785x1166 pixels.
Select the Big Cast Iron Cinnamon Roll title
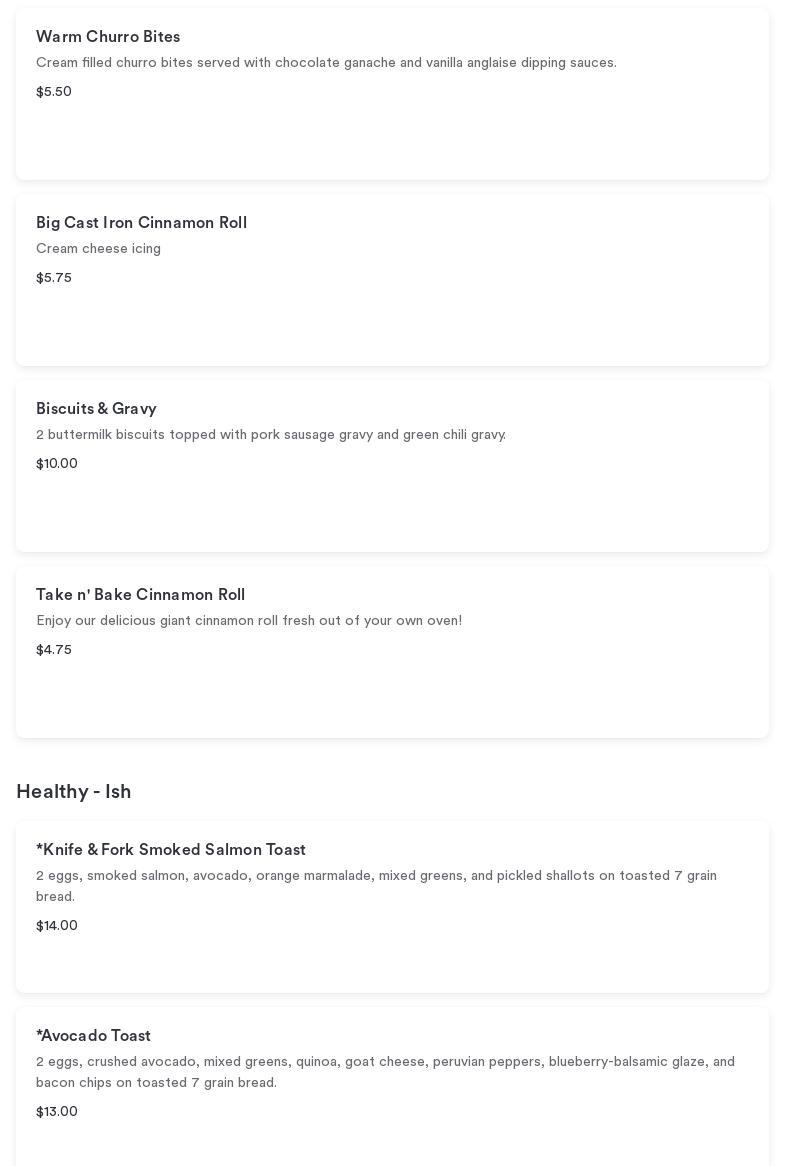click(141, 223)
